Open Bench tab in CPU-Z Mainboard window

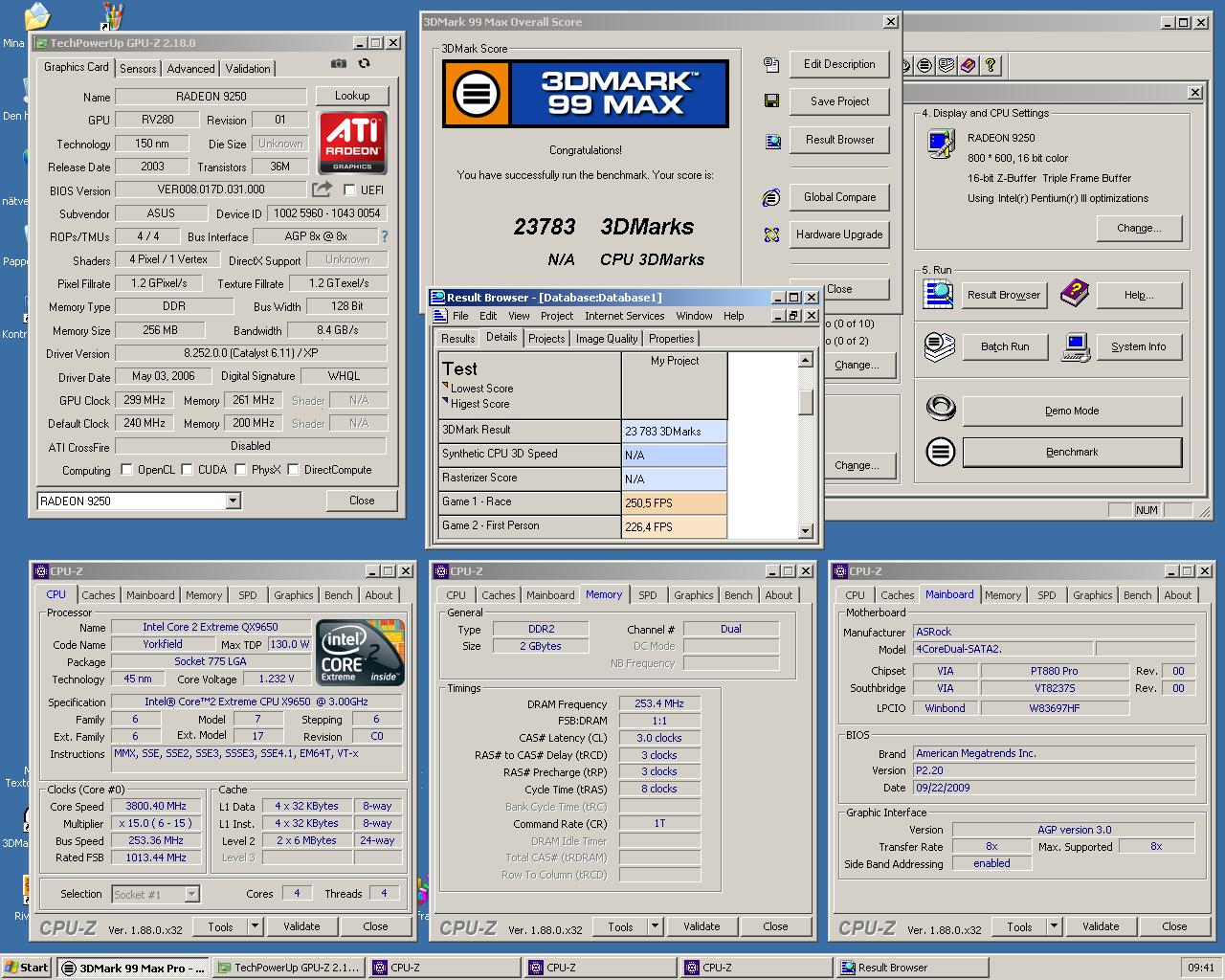pos(1138,595)
